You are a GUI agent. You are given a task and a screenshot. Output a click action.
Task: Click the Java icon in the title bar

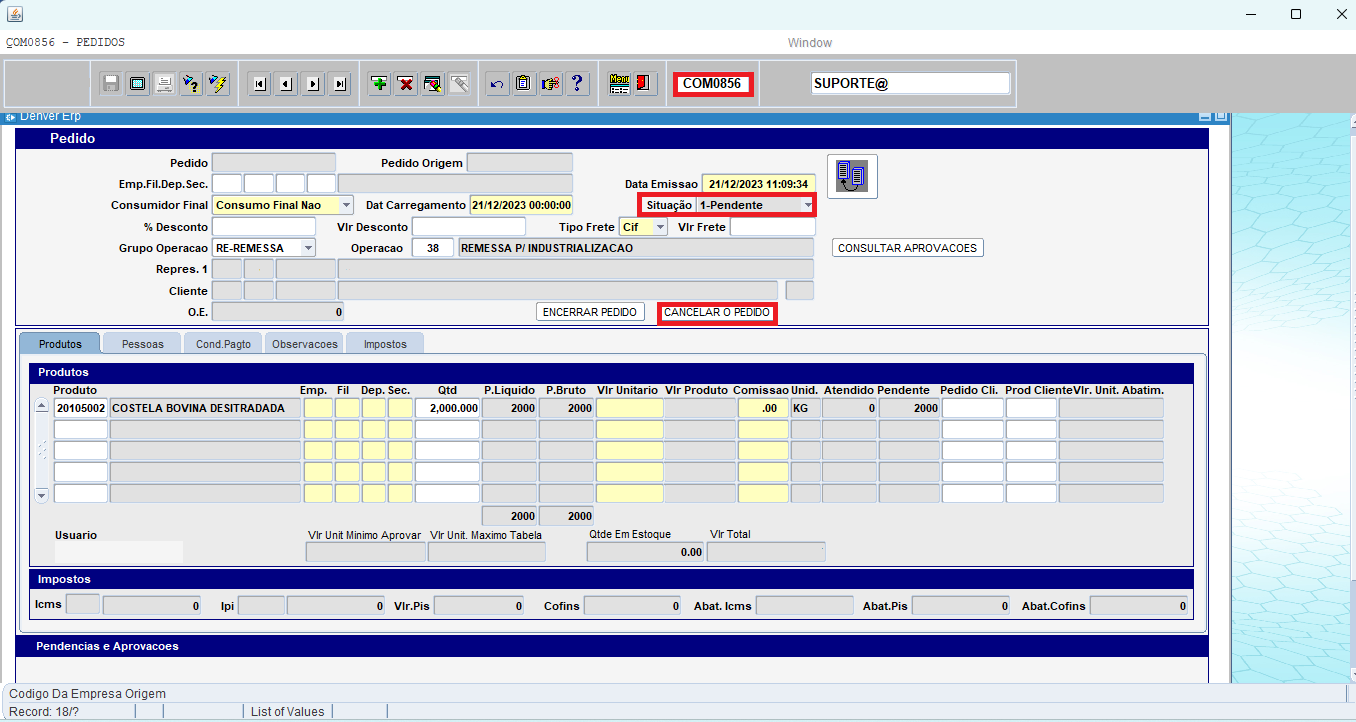[14, 14]
